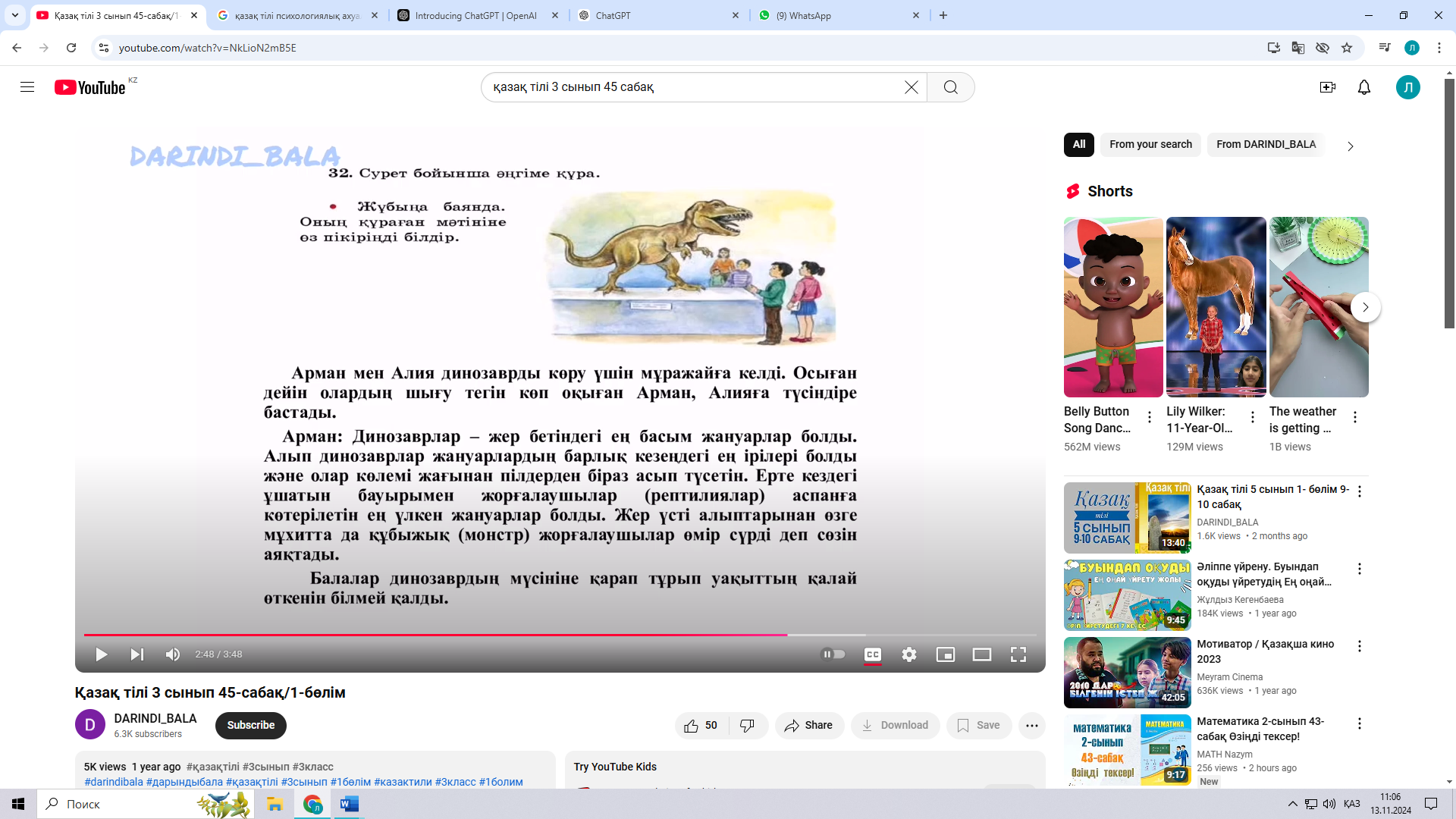The image size is (1456, 819).
Task: Toggle the autoplay switch
Action: 833,654
